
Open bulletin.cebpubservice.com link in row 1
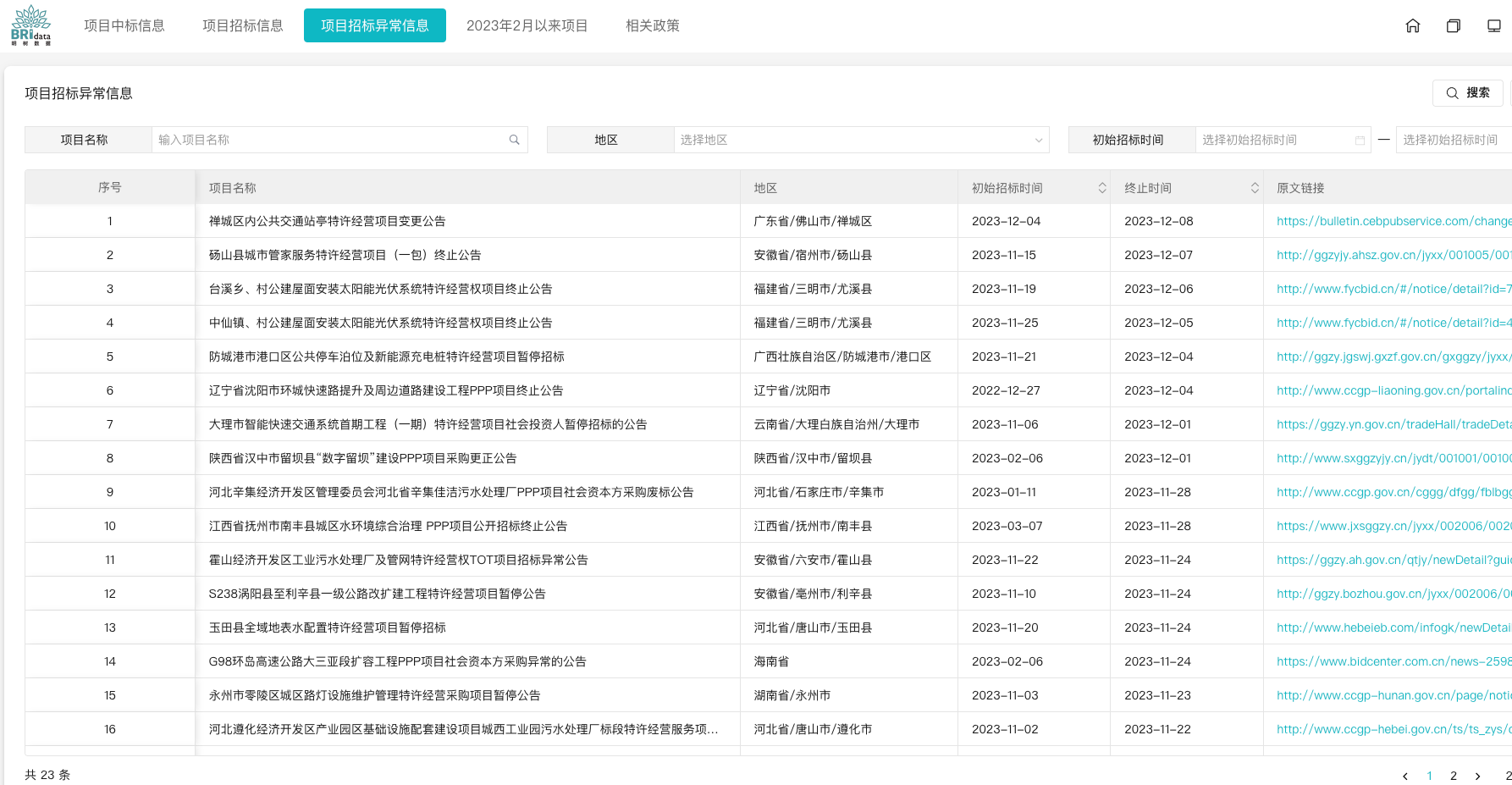(x=1393, y=221)
